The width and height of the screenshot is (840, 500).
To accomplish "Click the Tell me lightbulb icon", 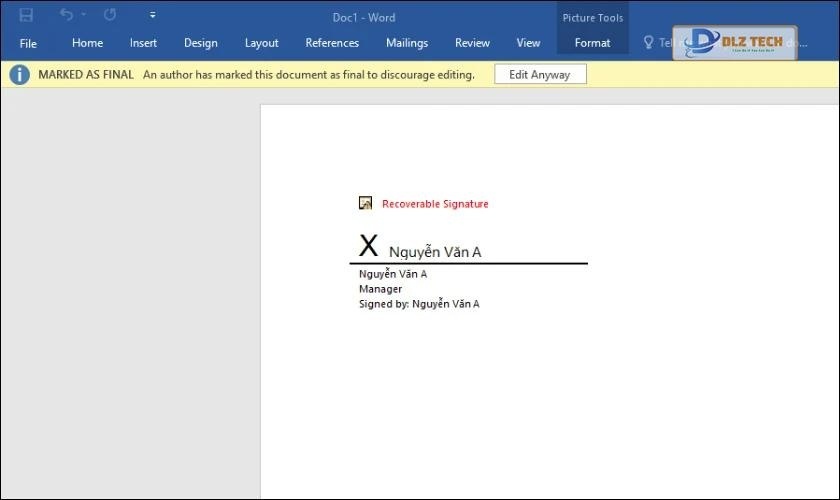I will (x=648, y=43).
